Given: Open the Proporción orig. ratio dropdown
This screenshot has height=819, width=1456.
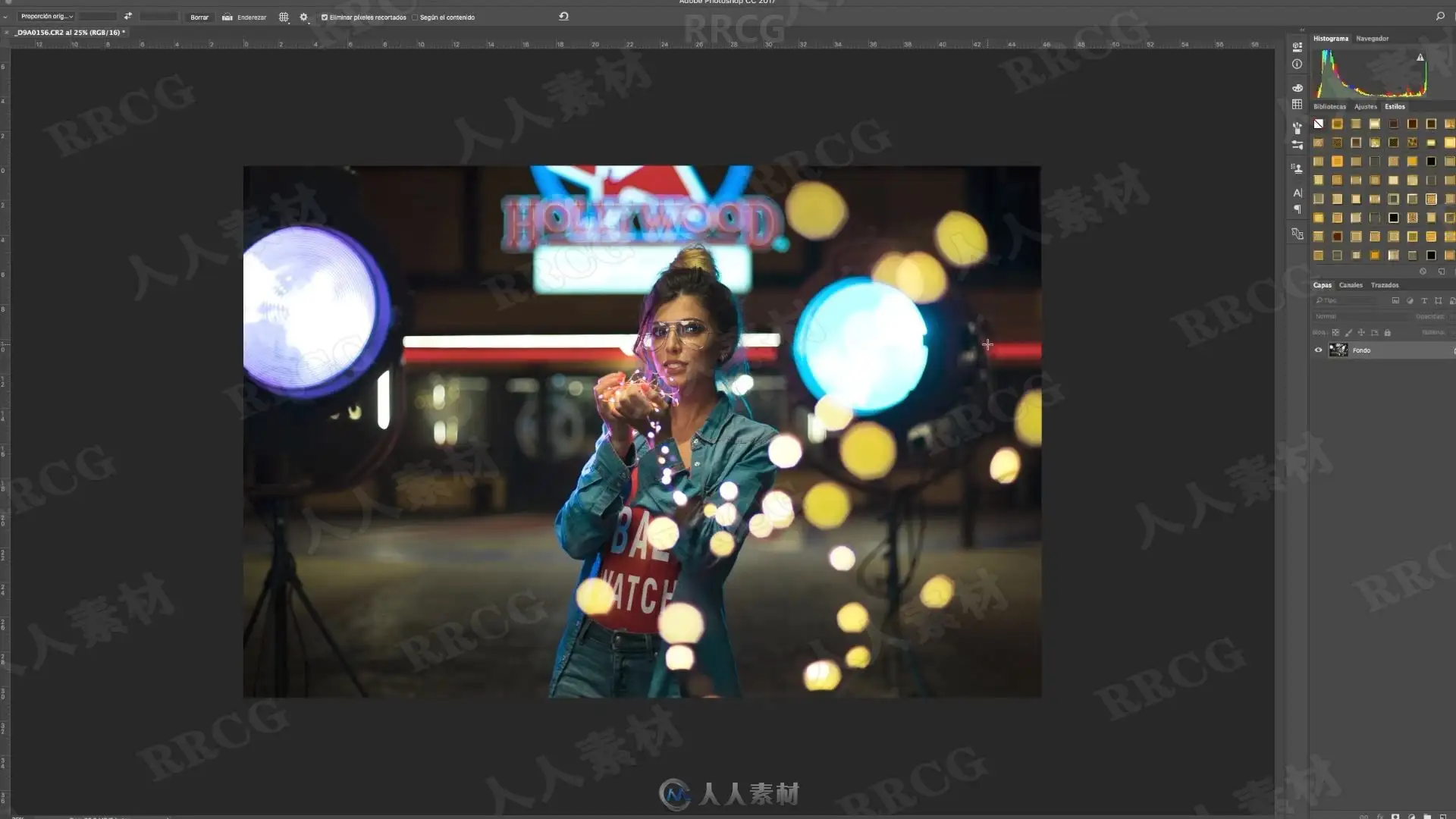Looking at the screenshot, I should tap(46, 16).
